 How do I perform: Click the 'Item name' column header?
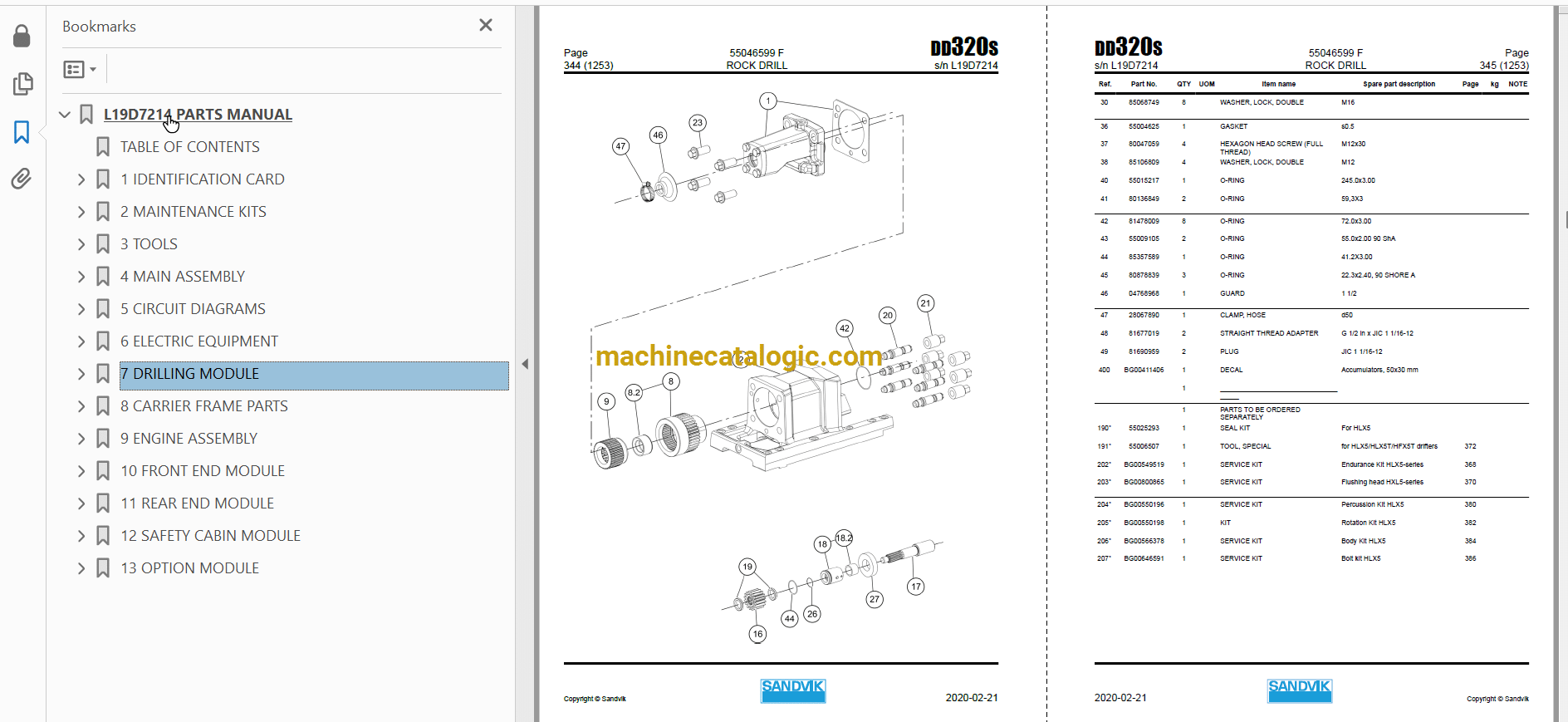click(x=1278, y=84)
